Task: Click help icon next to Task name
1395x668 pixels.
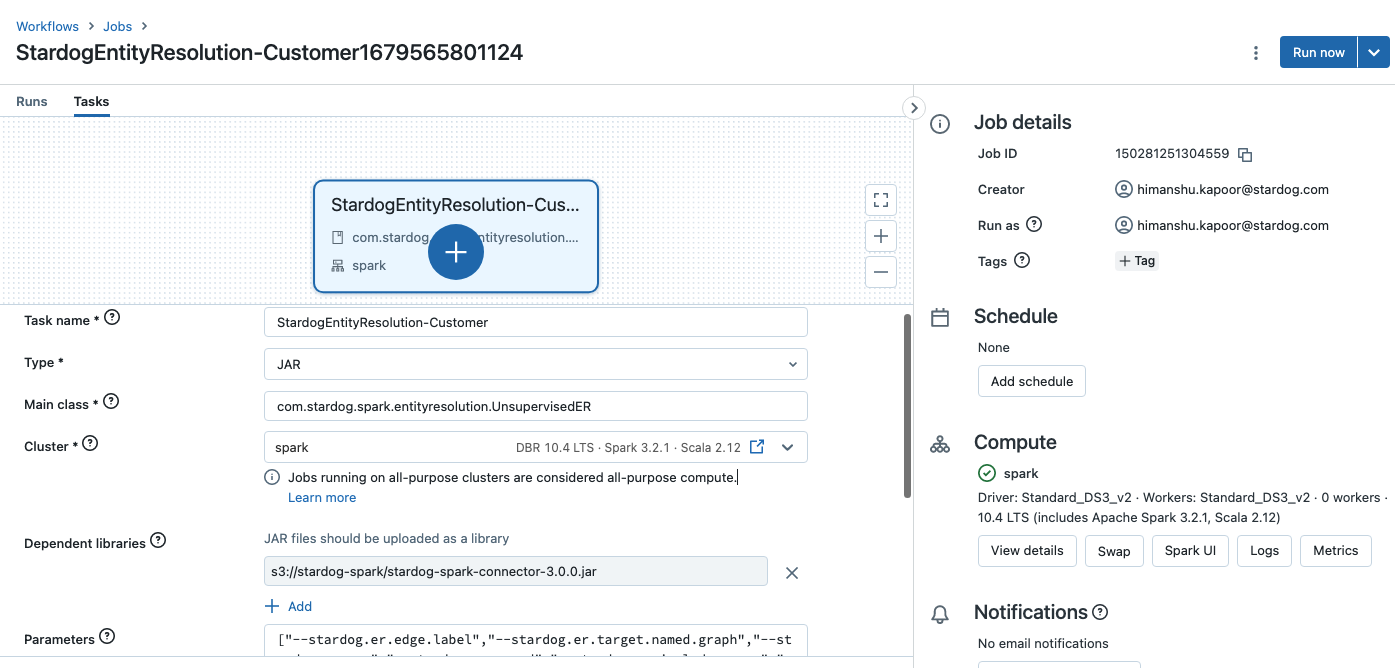Action: 112,318
